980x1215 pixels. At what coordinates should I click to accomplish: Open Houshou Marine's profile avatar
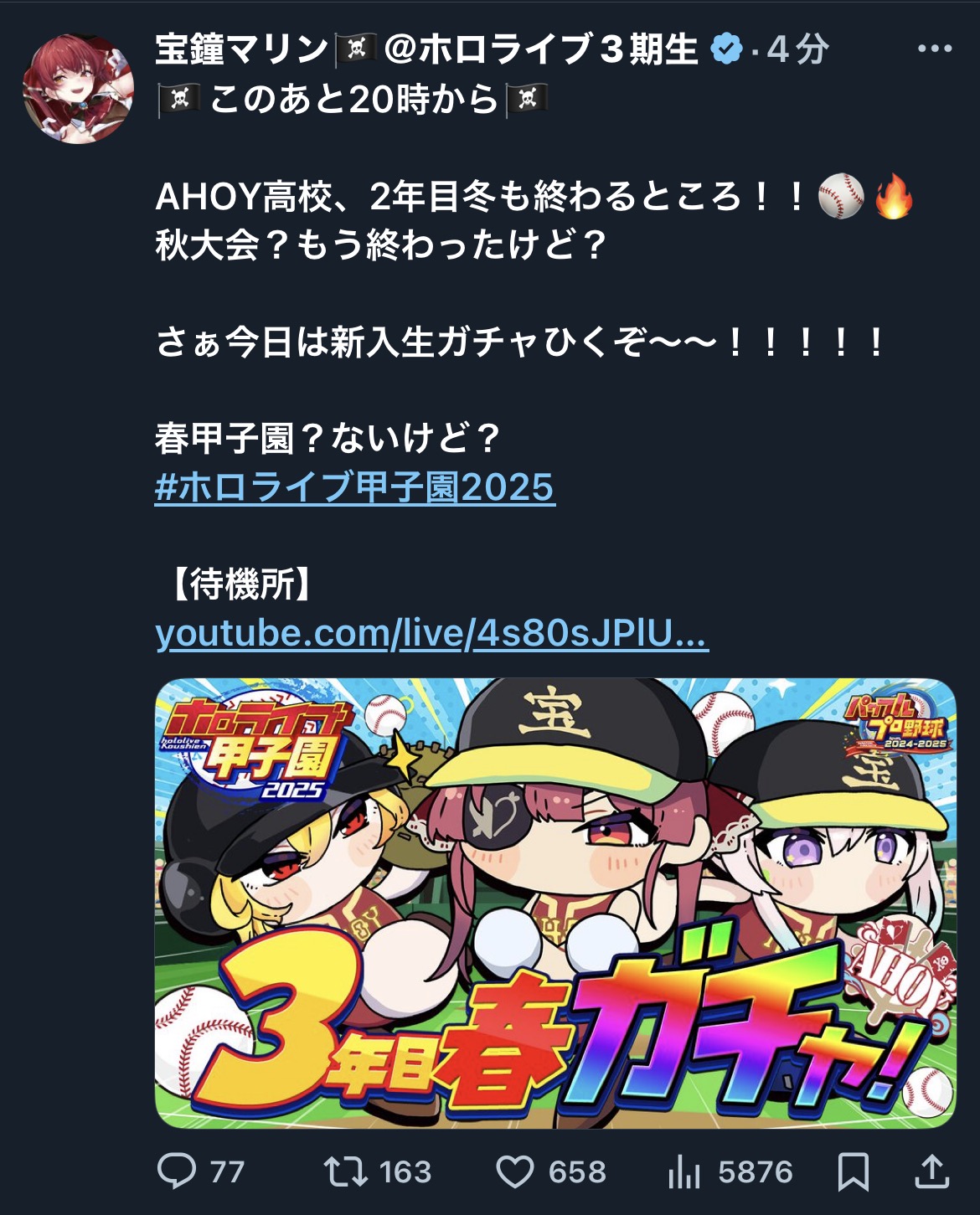tap(78, 89)
